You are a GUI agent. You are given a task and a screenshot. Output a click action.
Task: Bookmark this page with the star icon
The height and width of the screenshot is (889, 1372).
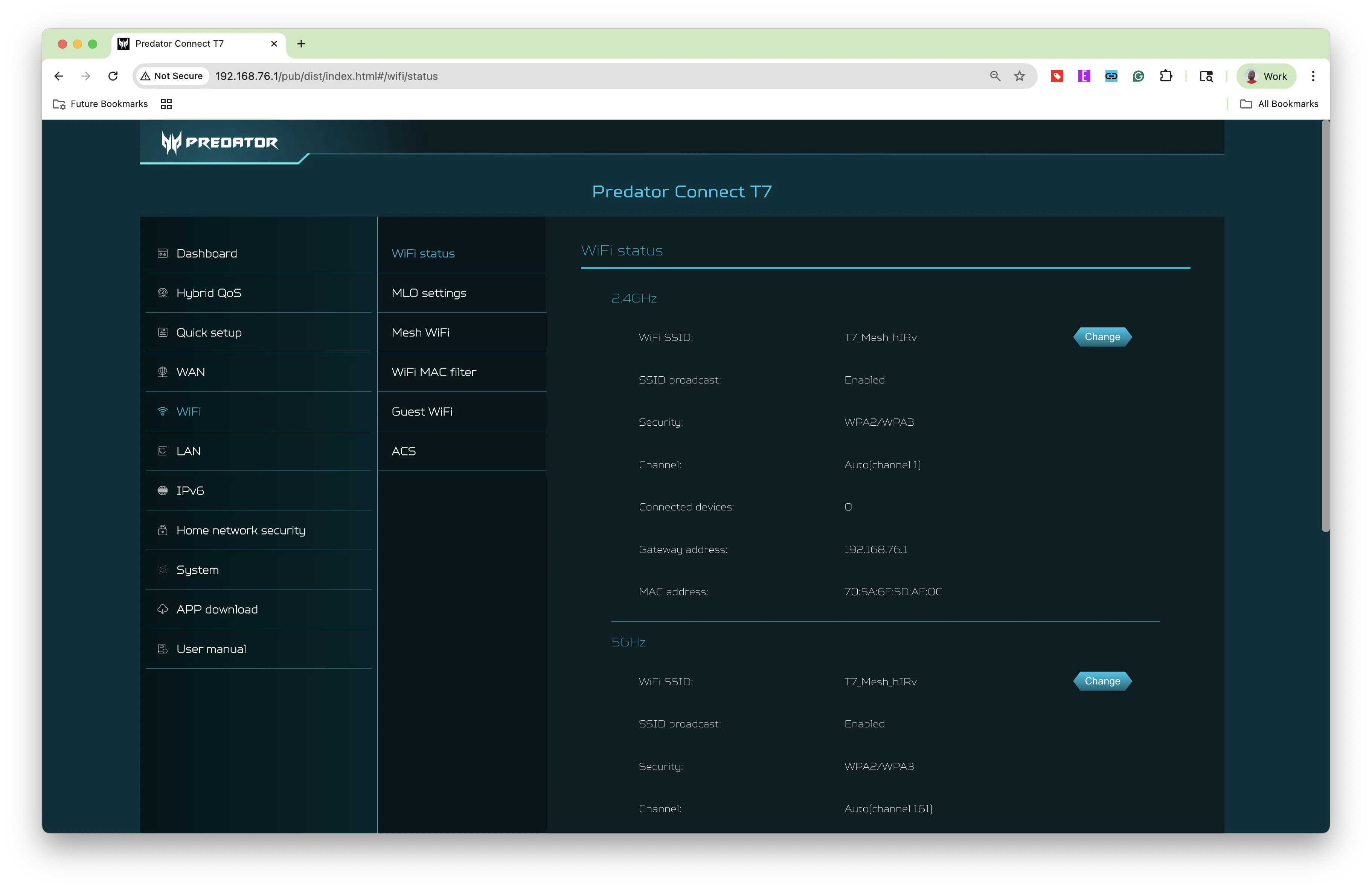(x=1020, y=76)
